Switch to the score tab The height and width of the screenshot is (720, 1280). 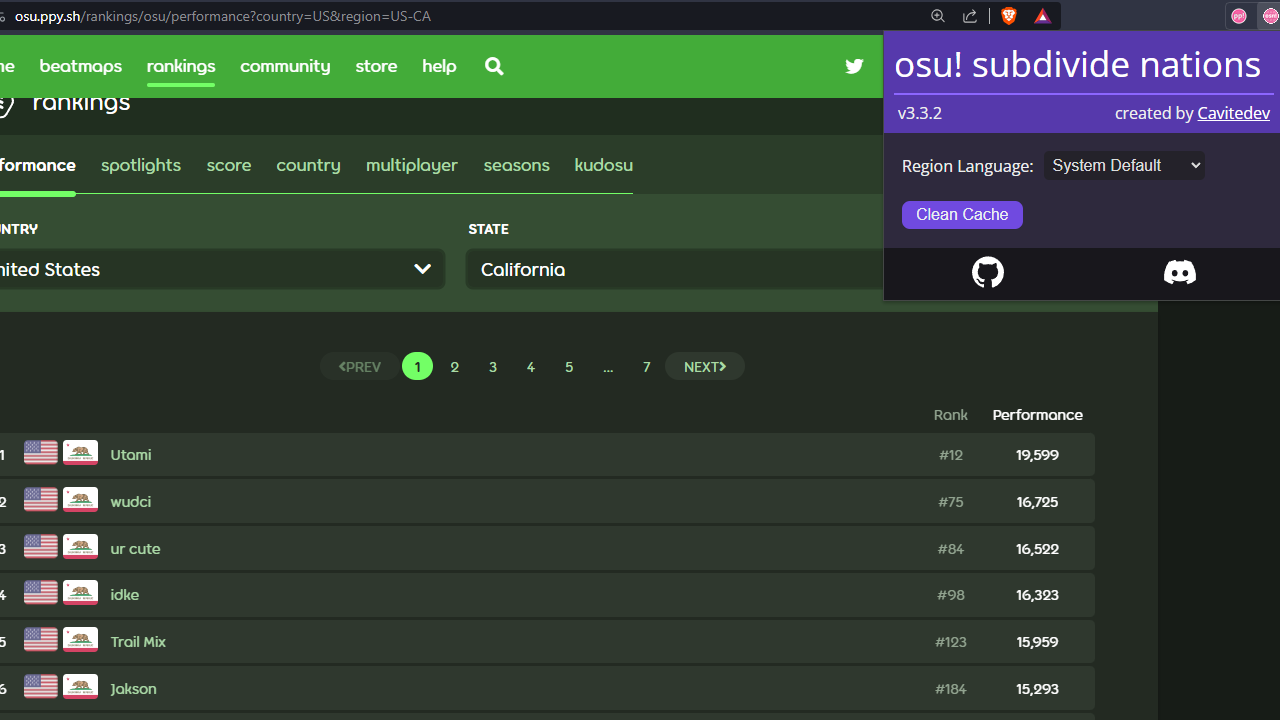coord(229,165)
